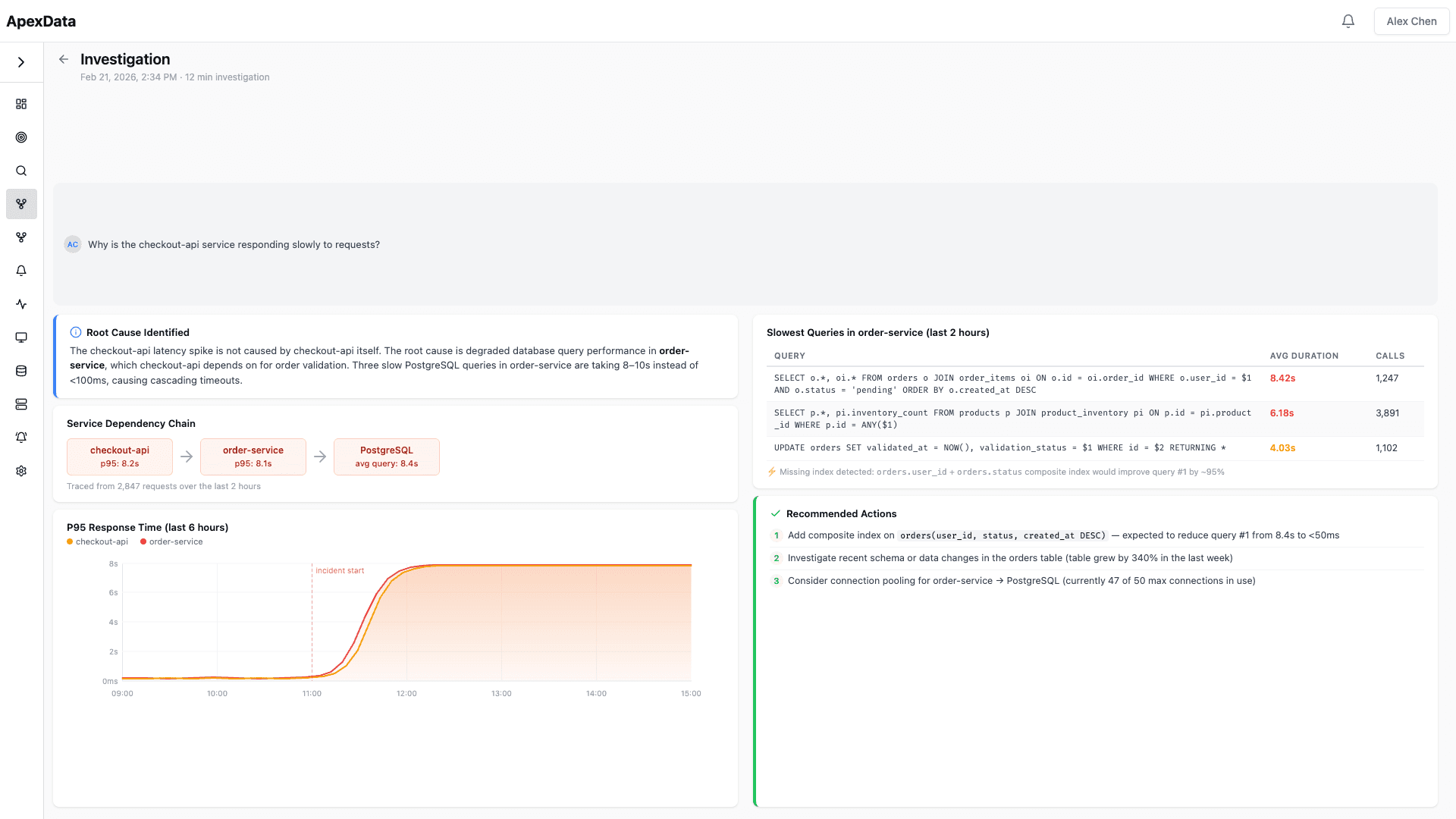Open the databases panel in sidebar
1456x819 pixels.
21,371
